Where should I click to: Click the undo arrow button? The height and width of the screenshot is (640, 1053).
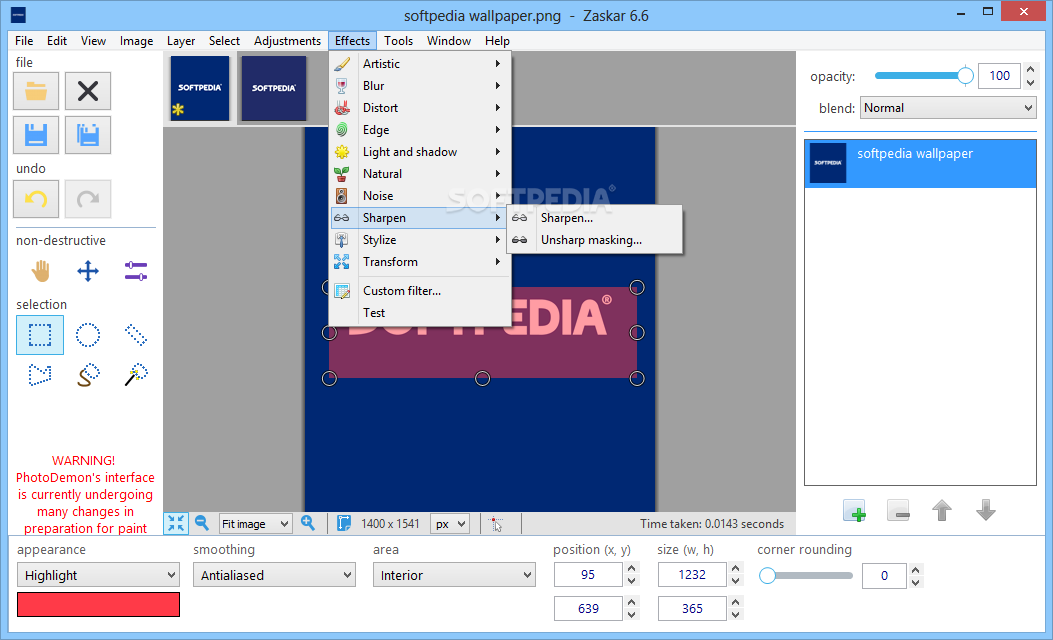(36, 199)
